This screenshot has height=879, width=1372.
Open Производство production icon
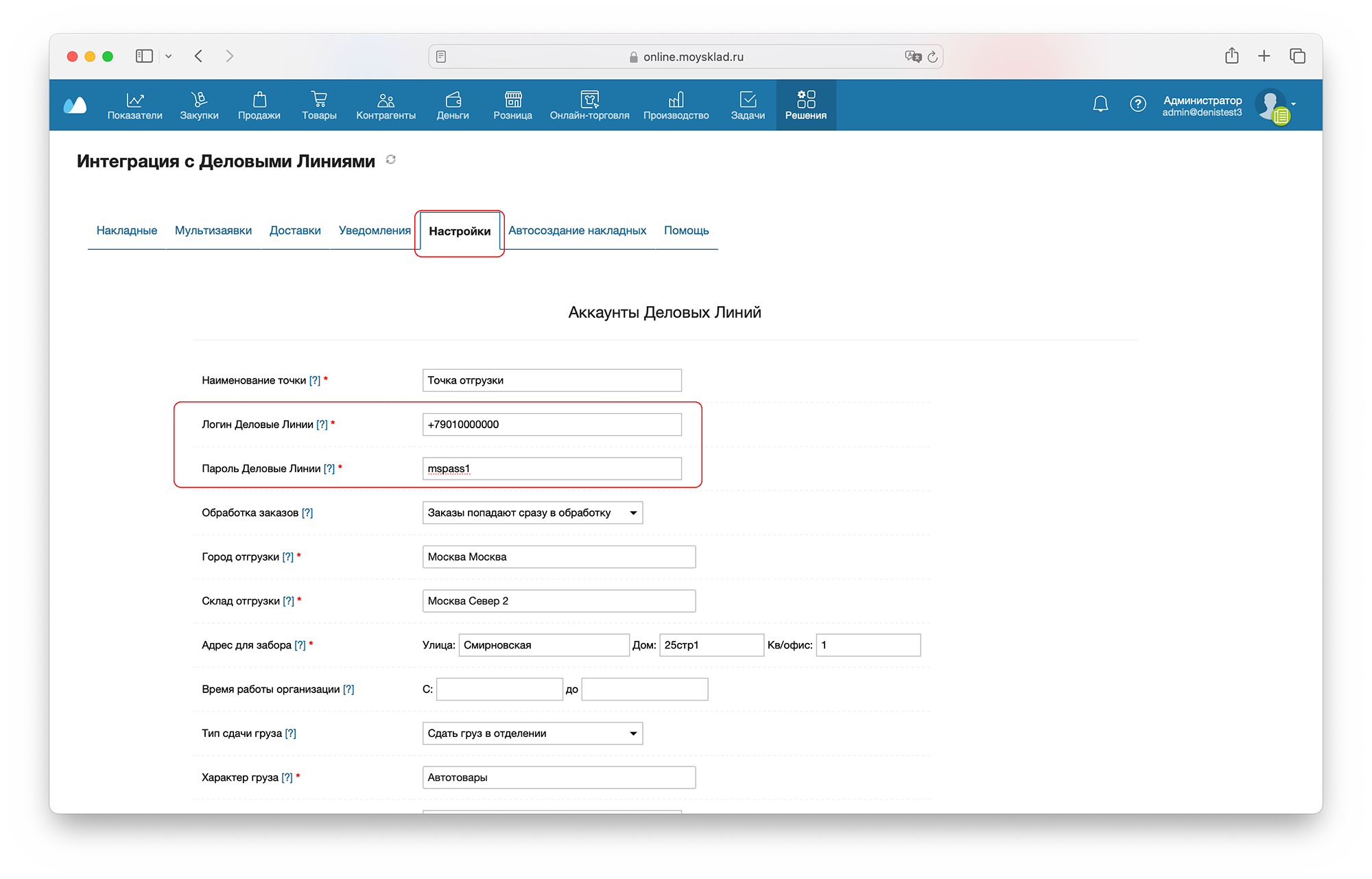click(x=676, y=105)
